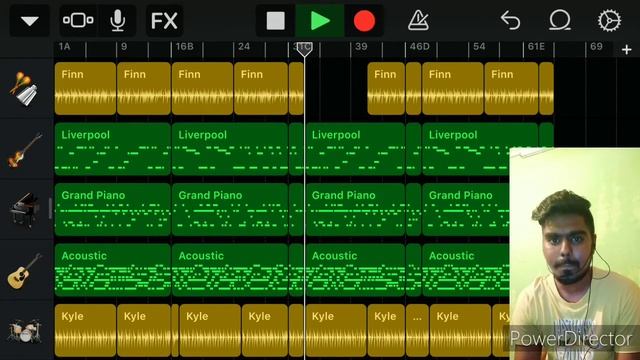Select the Liverpool region after the playhead
This screenshot has height=360, width=640.
coord(355,149)
